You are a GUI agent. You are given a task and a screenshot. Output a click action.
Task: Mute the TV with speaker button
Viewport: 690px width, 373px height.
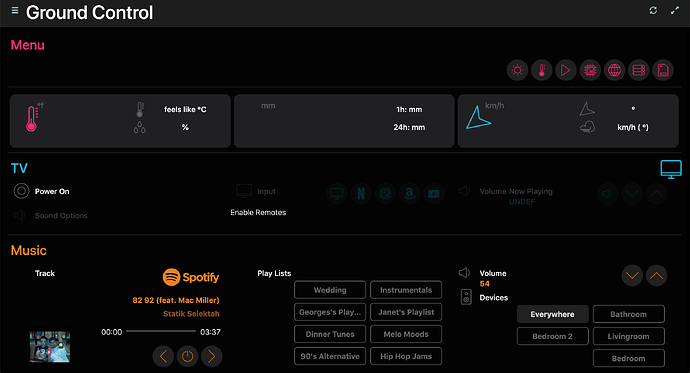coord(607,194)
